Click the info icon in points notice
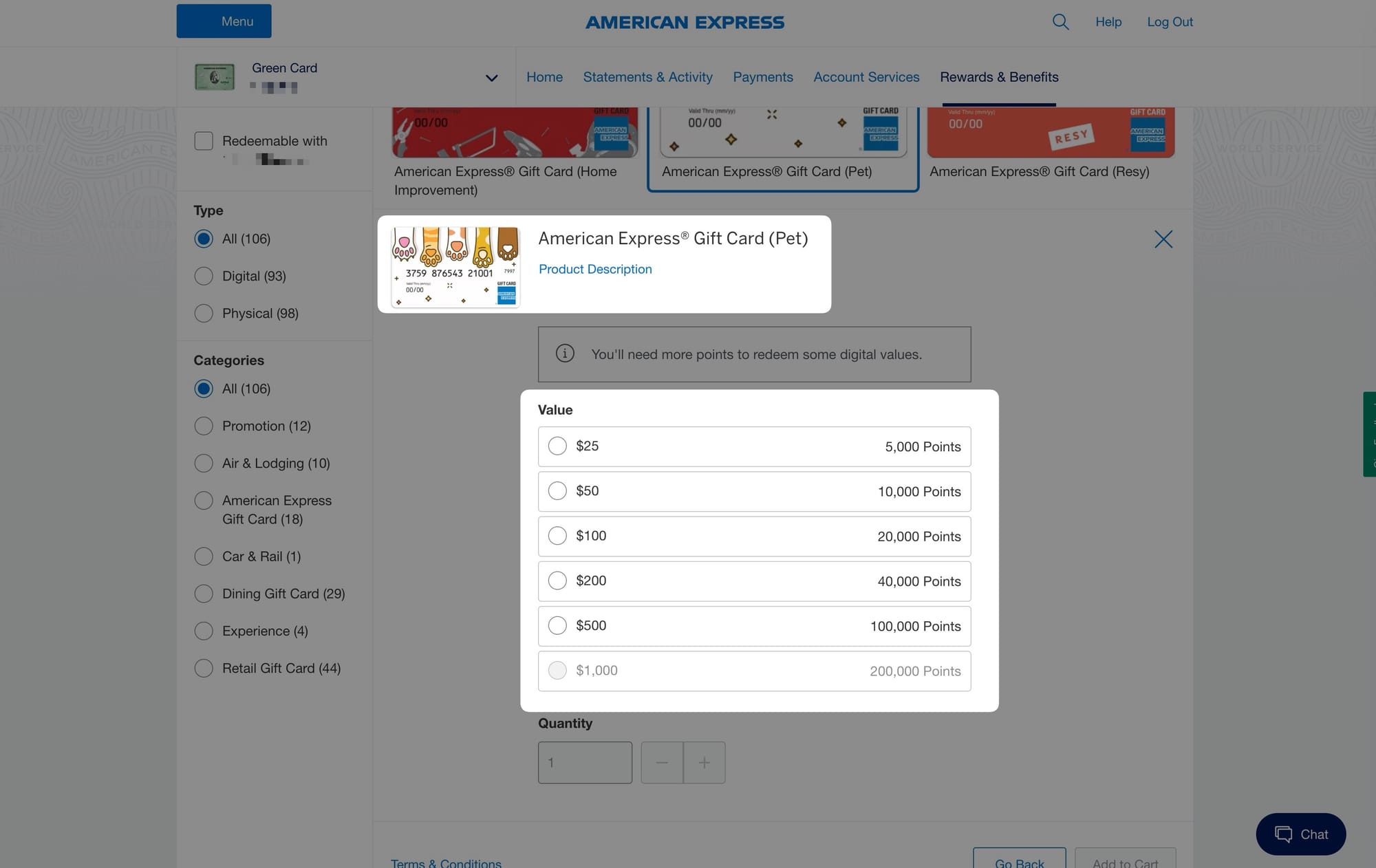Screen dimensions: 1376x868 tap(565, 354)
